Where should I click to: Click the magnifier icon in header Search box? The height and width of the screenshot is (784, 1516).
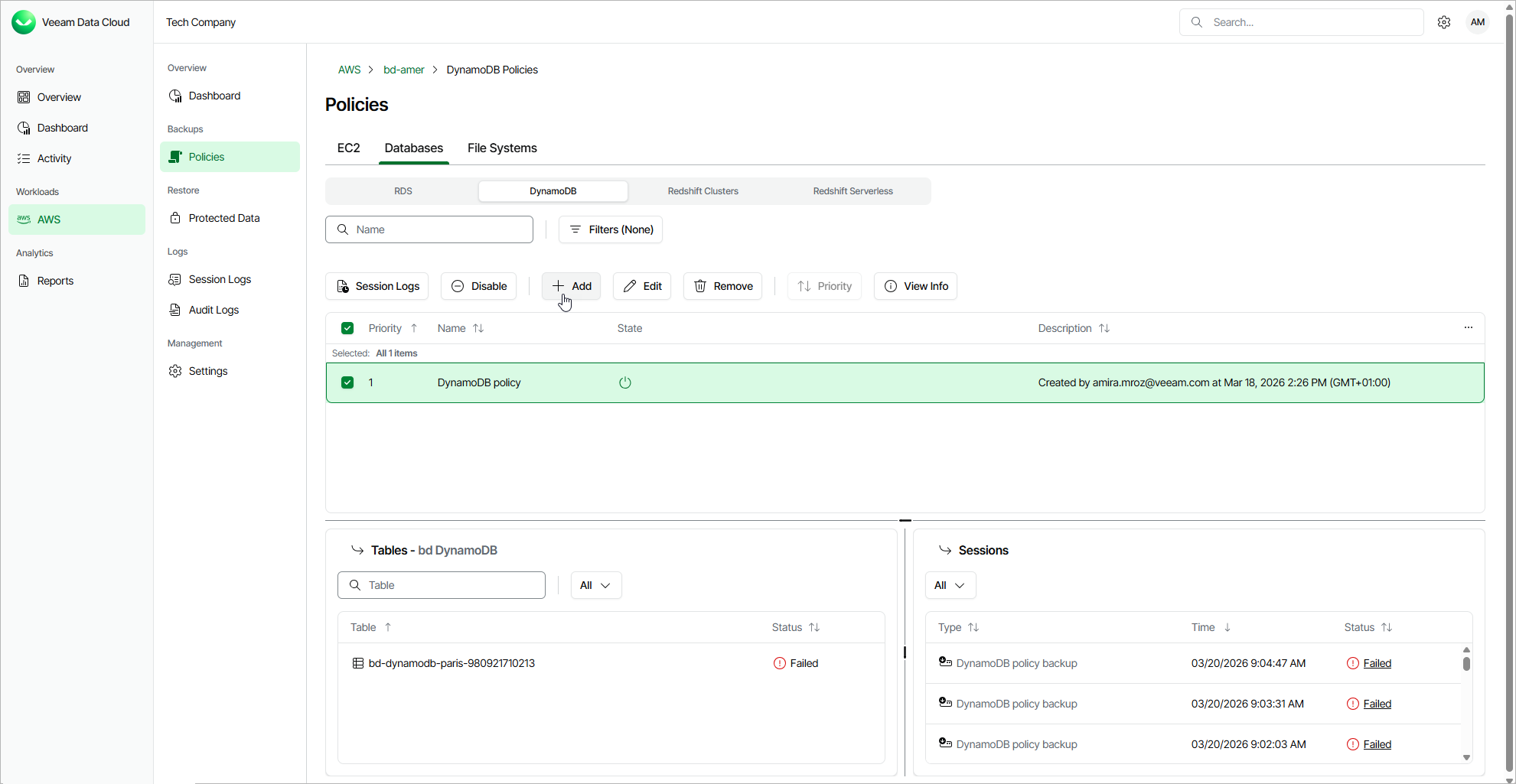pyautogui.click(x=1197, y=22)
